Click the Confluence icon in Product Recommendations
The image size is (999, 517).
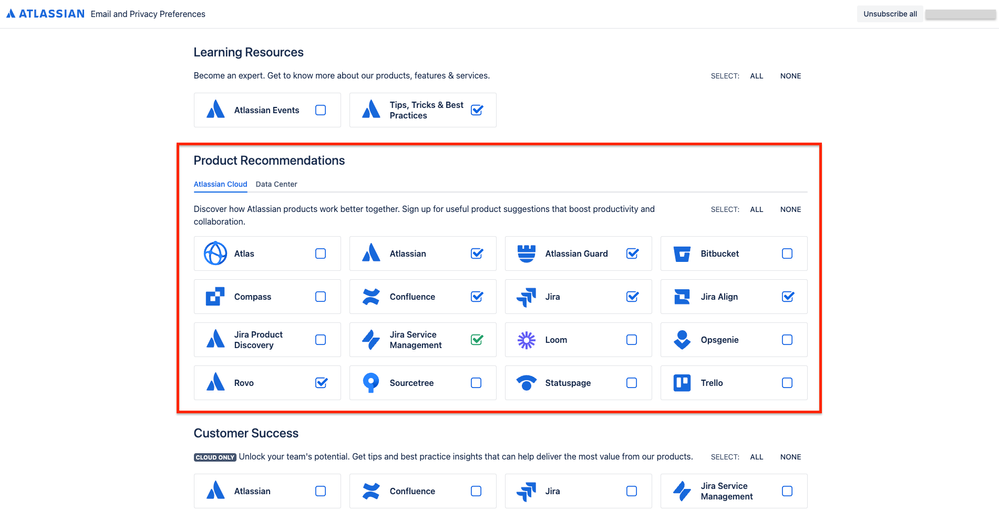click(371, 297)
